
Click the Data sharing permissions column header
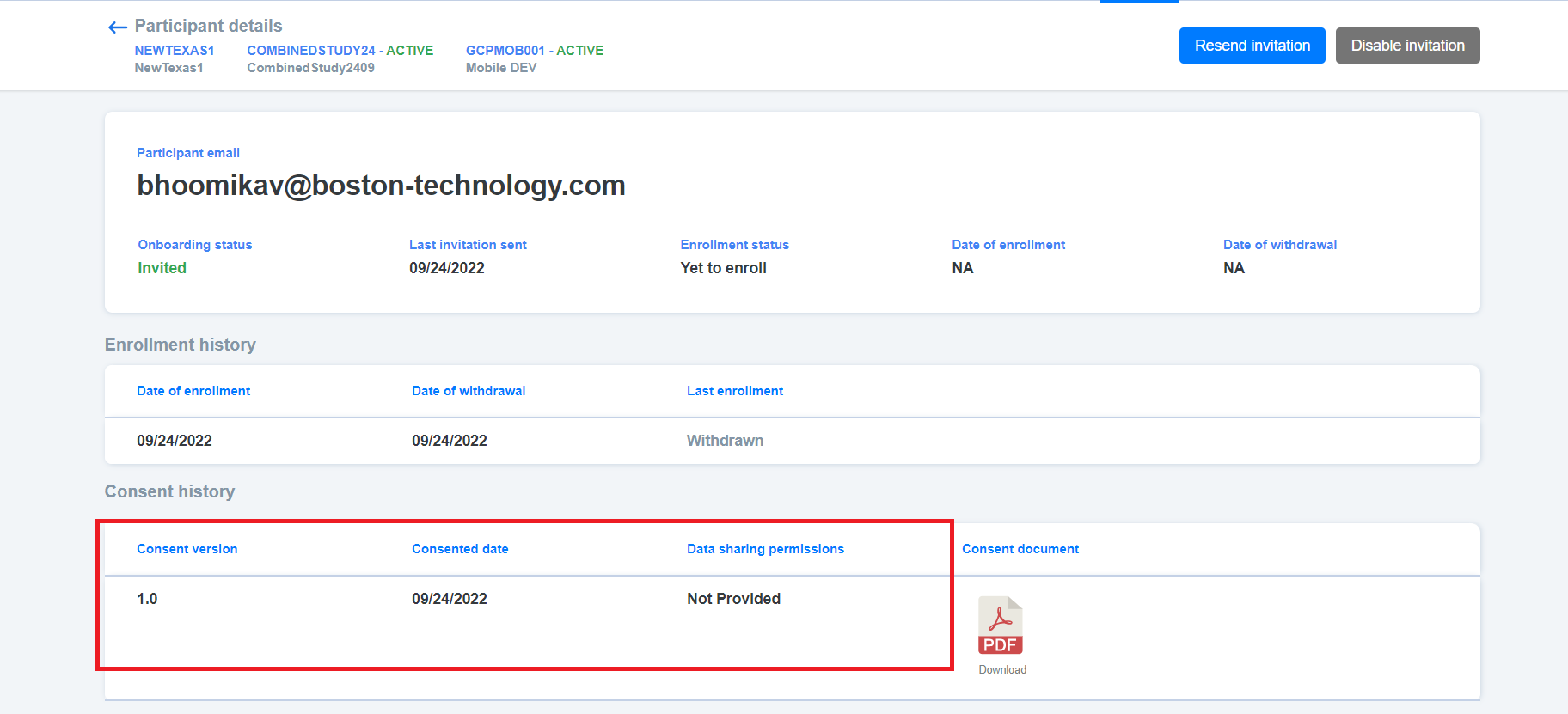tap(765, 549)
